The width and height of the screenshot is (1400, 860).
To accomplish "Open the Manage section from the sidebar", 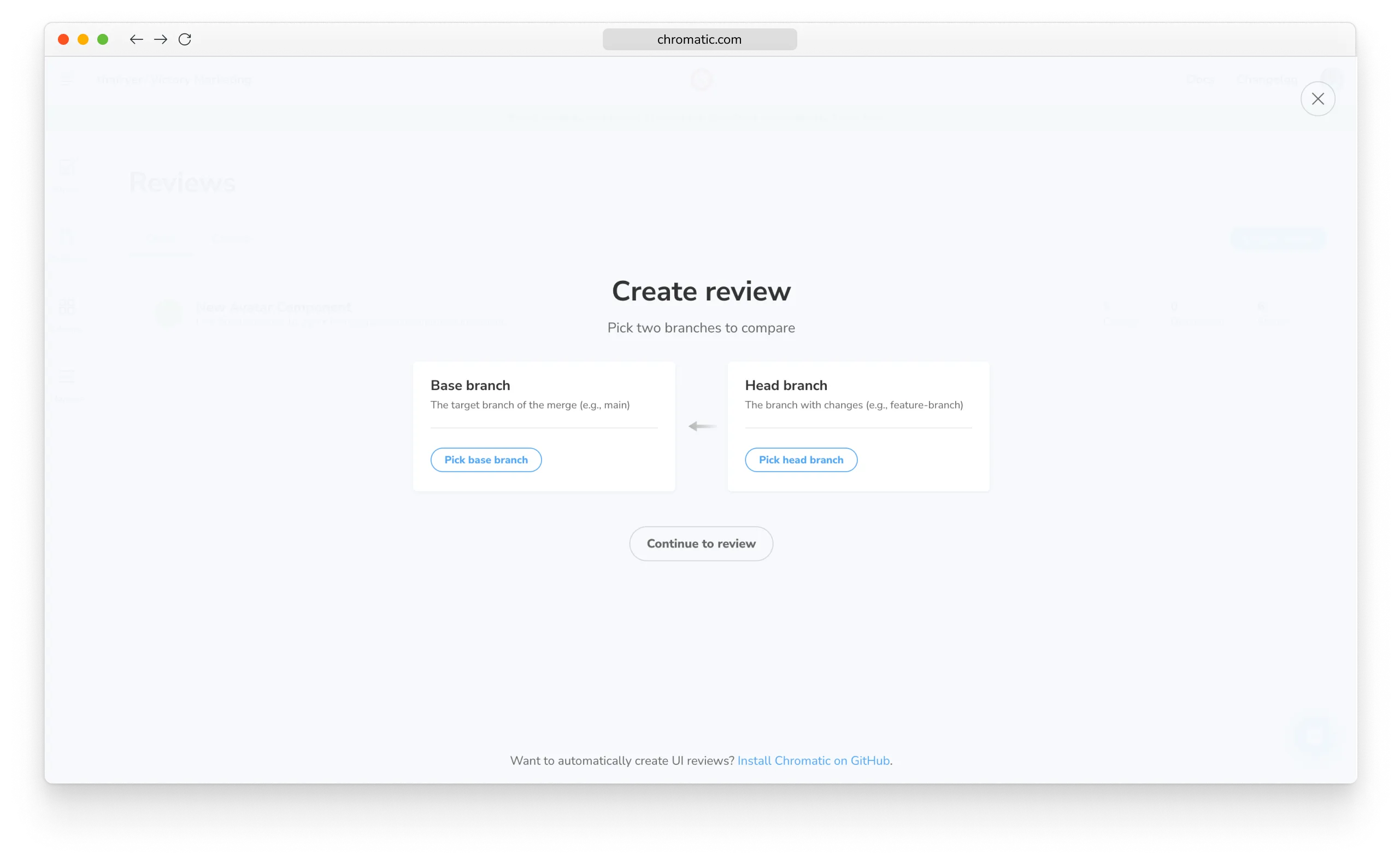I will (x=67, y=376).
